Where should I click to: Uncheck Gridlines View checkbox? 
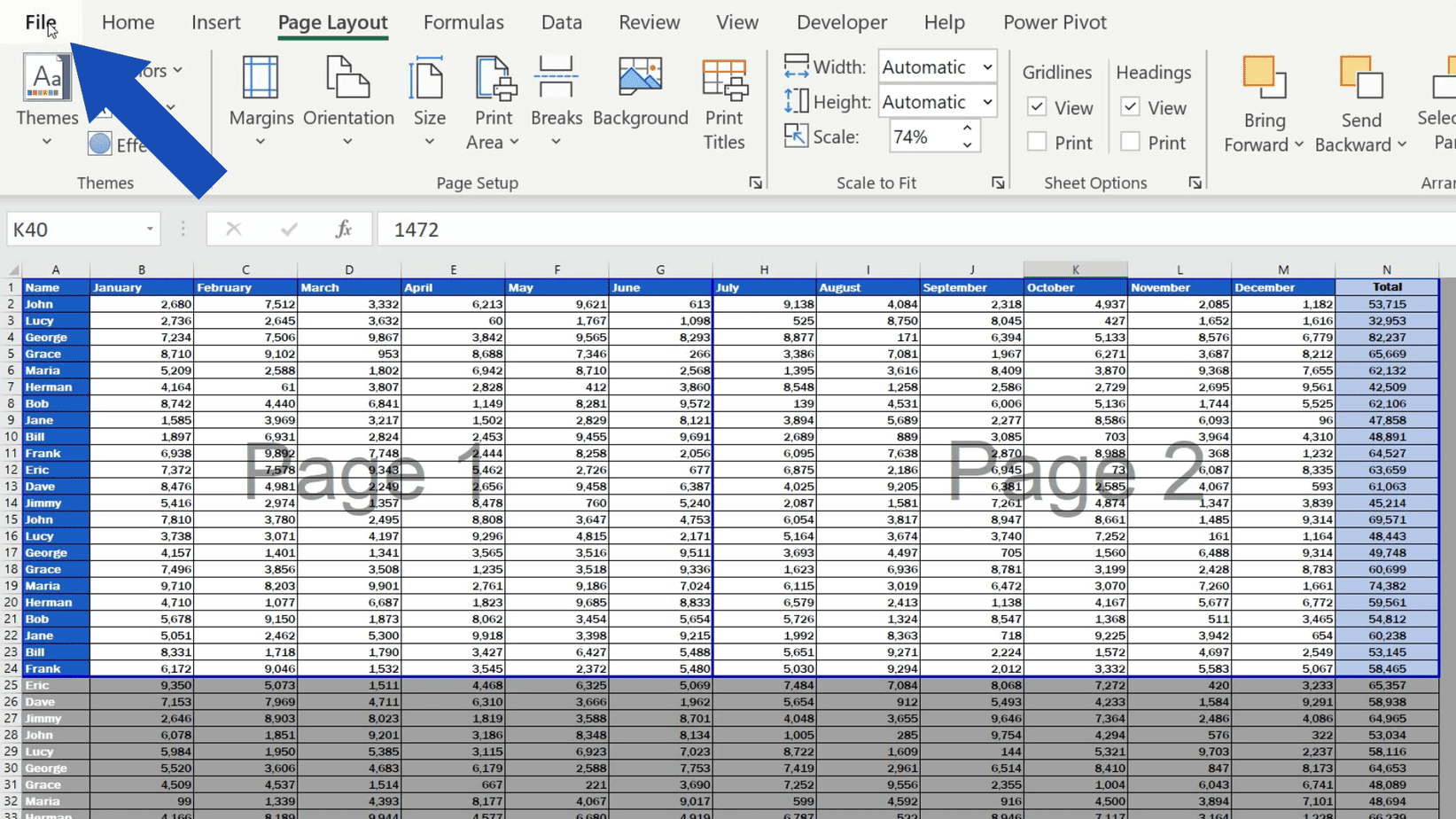pos(1037,107)
